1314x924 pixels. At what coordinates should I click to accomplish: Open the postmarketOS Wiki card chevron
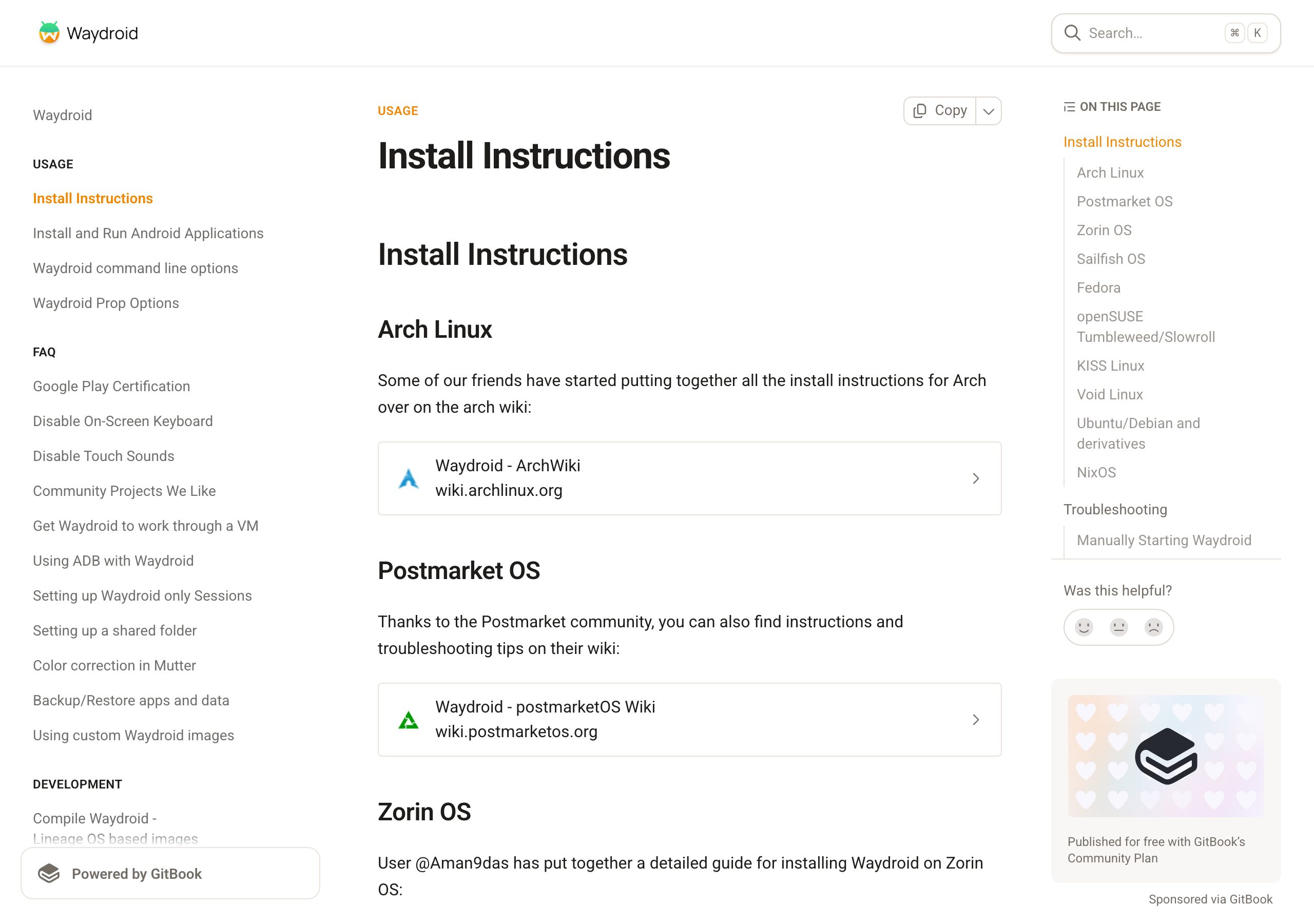[x=976, y=720]
